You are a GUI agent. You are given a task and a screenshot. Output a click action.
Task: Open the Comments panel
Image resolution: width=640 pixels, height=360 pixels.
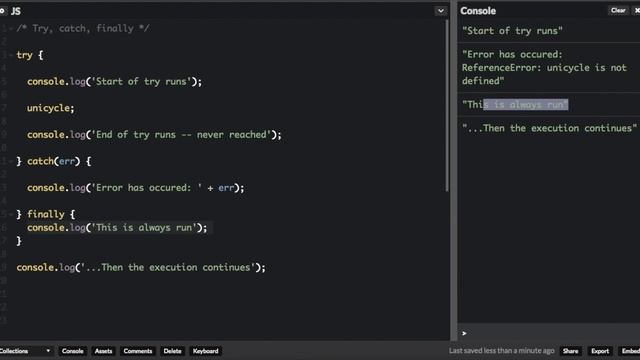[x=138, y=351]
